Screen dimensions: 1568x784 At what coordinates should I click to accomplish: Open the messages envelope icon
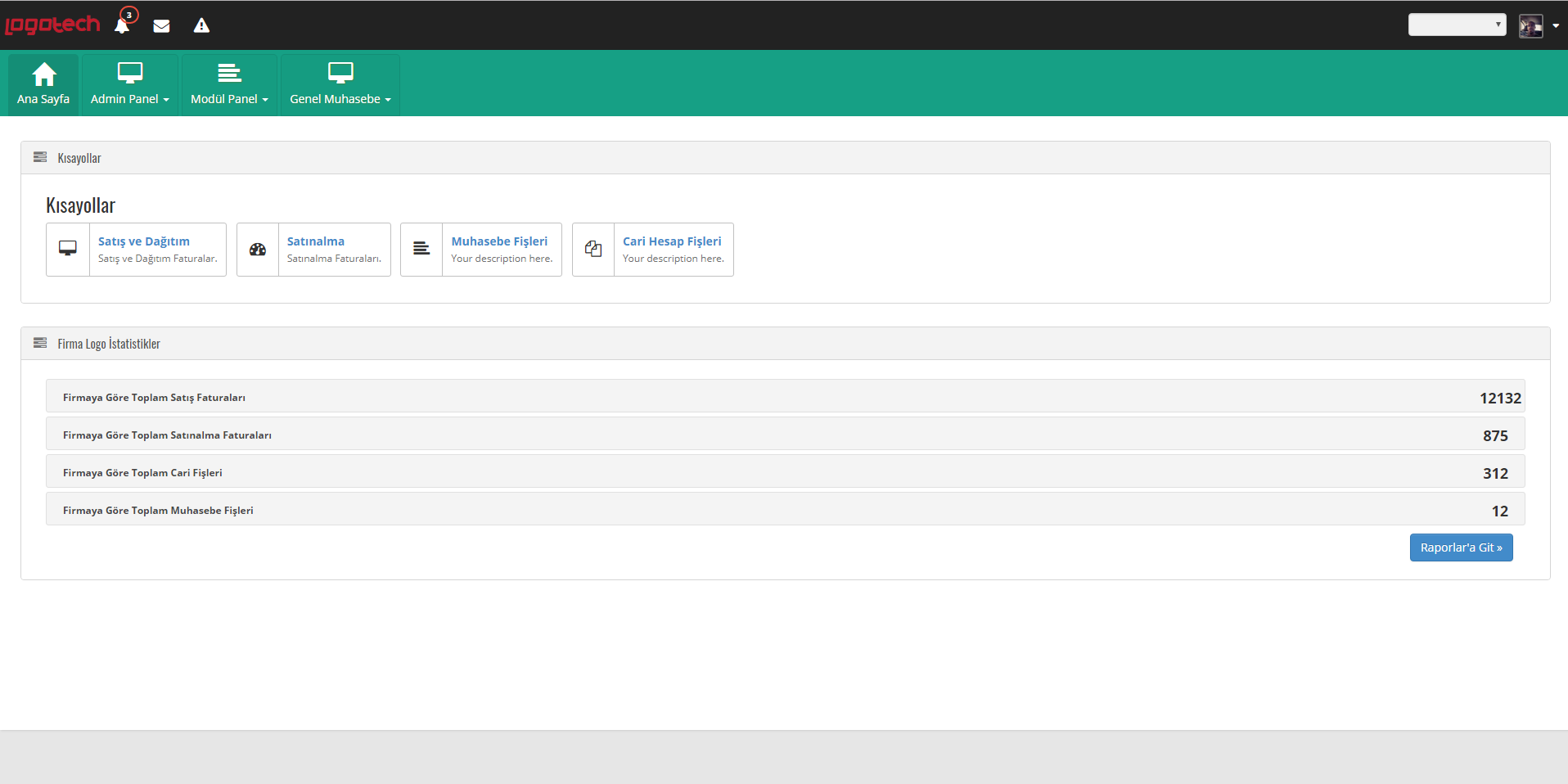click(x=161, y=26)
